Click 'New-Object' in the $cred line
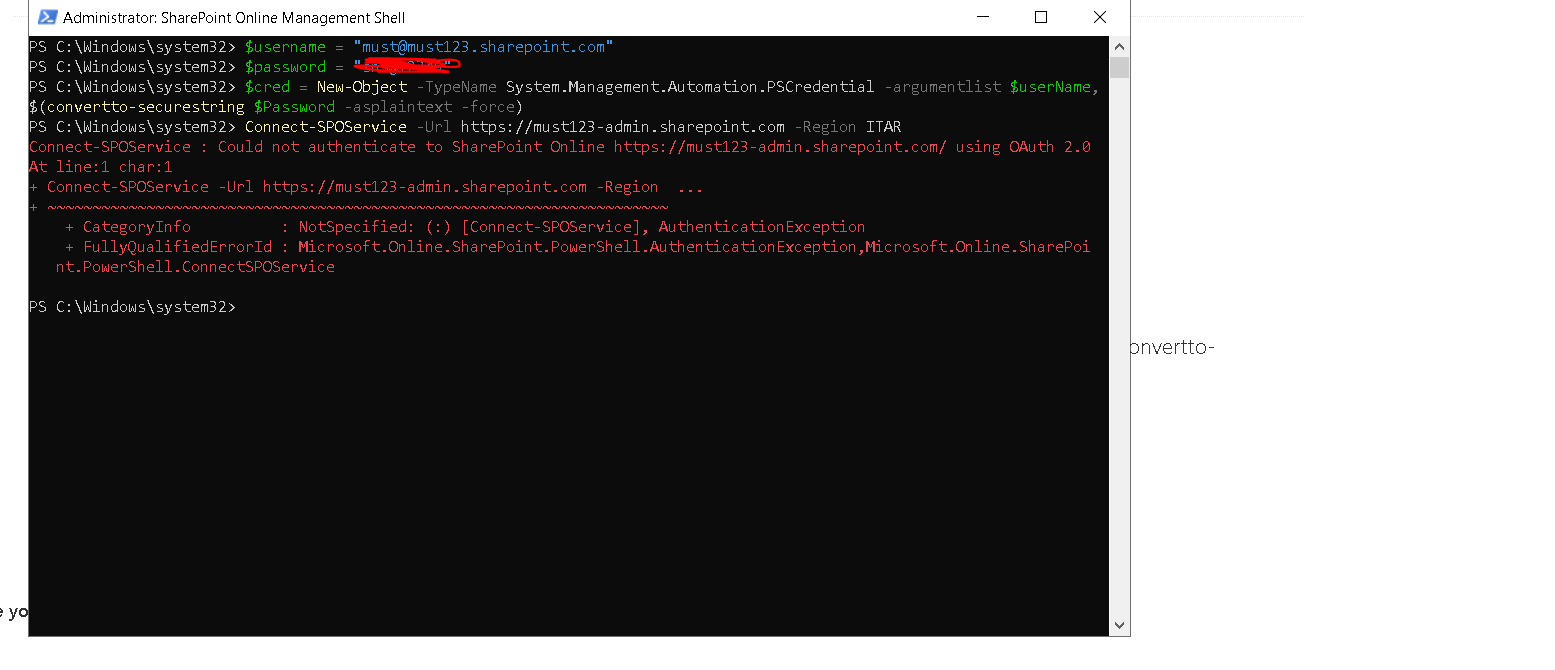Screen dimensions: 1555x670 pos(362,87)
